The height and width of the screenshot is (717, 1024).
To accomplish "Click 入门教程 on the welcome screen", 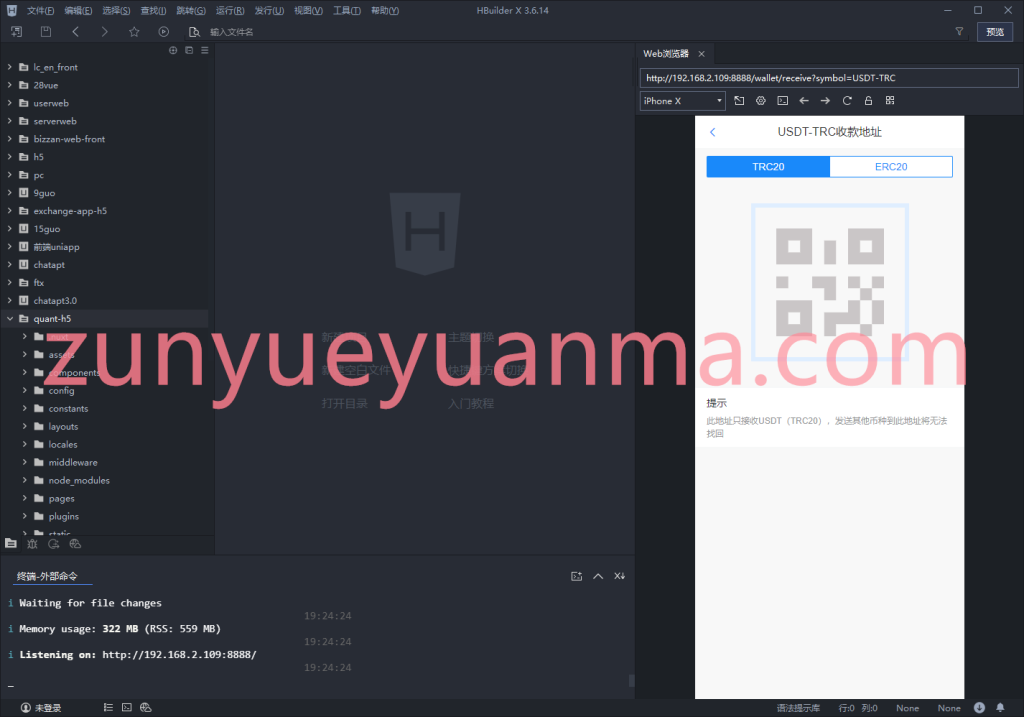I will tap(471, 404).
